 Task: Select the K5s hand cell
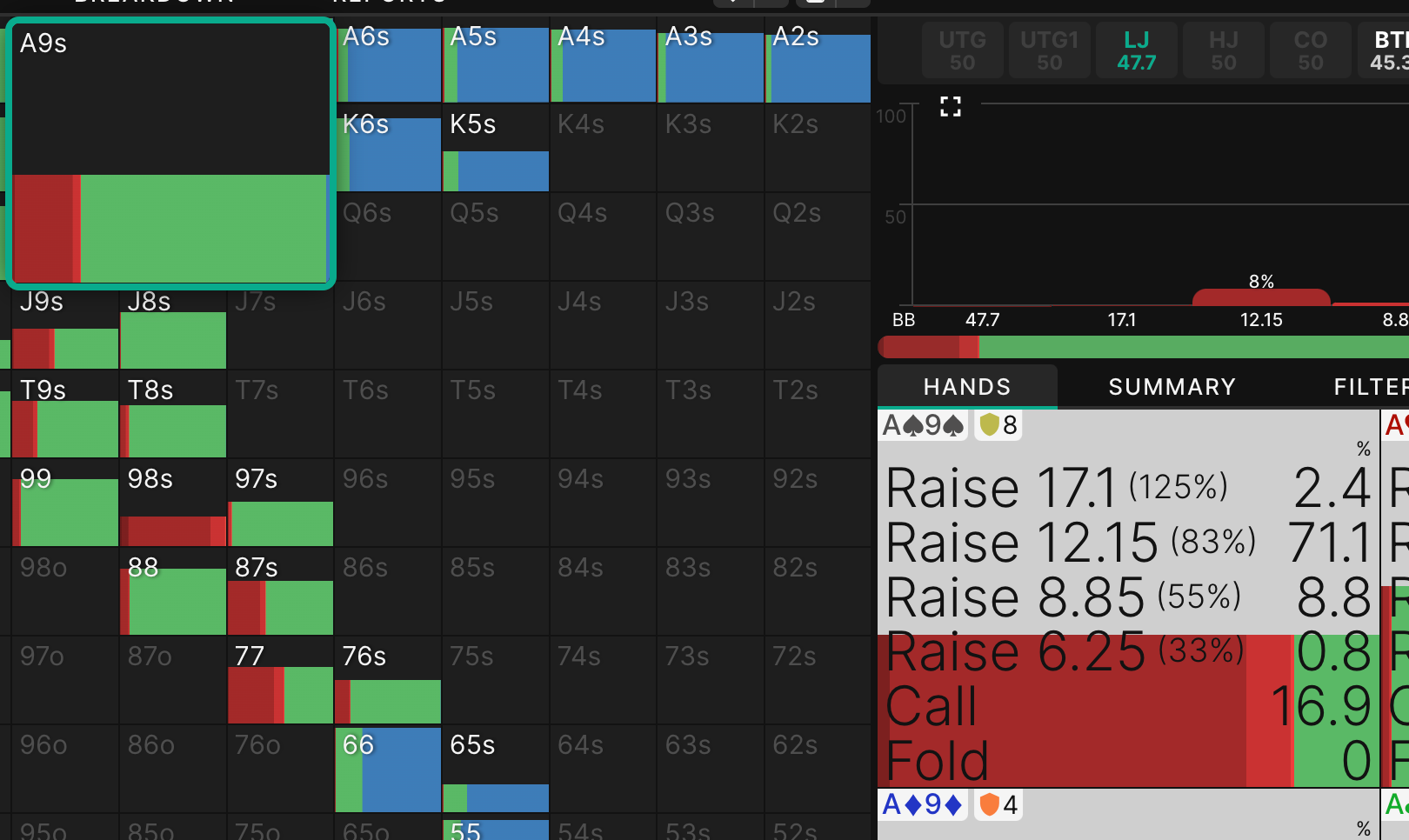(496, 149)
